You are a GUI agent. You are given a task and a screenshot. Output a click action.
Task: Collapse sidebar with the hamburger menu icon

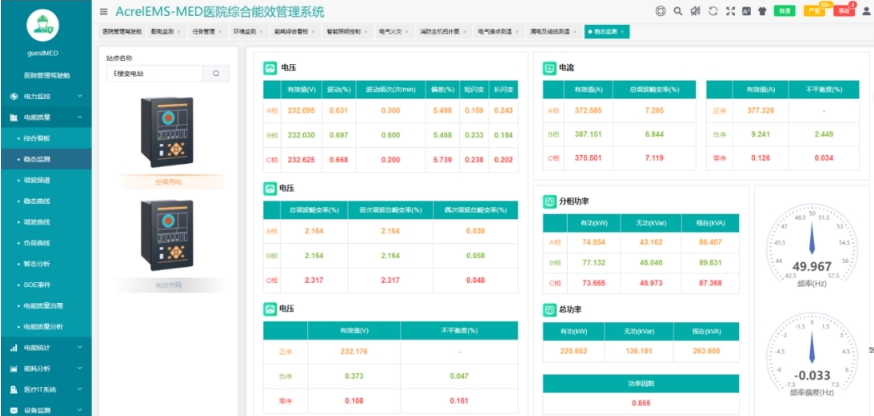coord(104,12)
